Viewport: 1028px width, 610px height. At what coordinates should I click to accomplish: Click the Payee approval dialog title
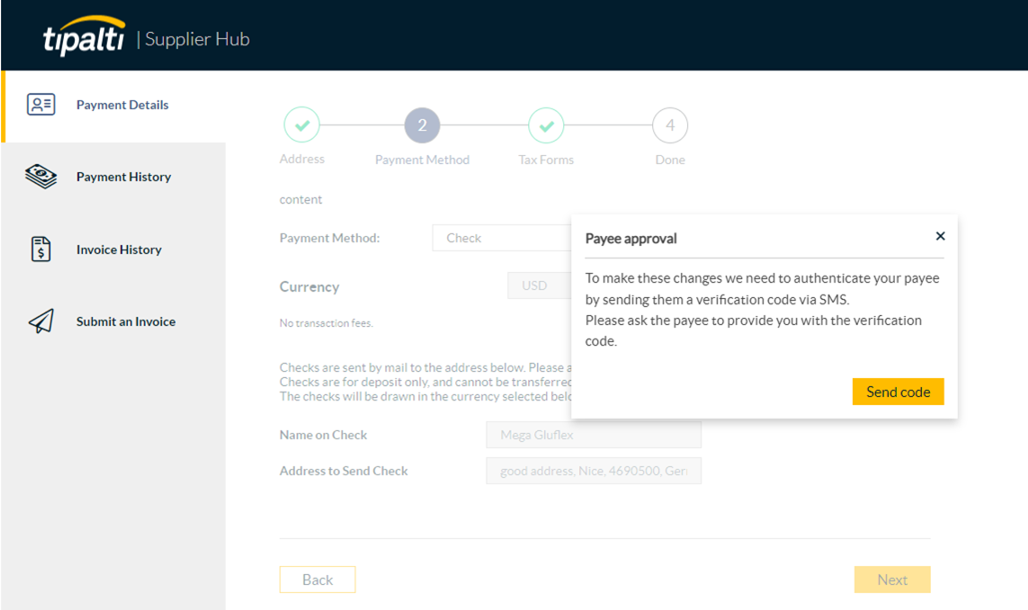631,239
